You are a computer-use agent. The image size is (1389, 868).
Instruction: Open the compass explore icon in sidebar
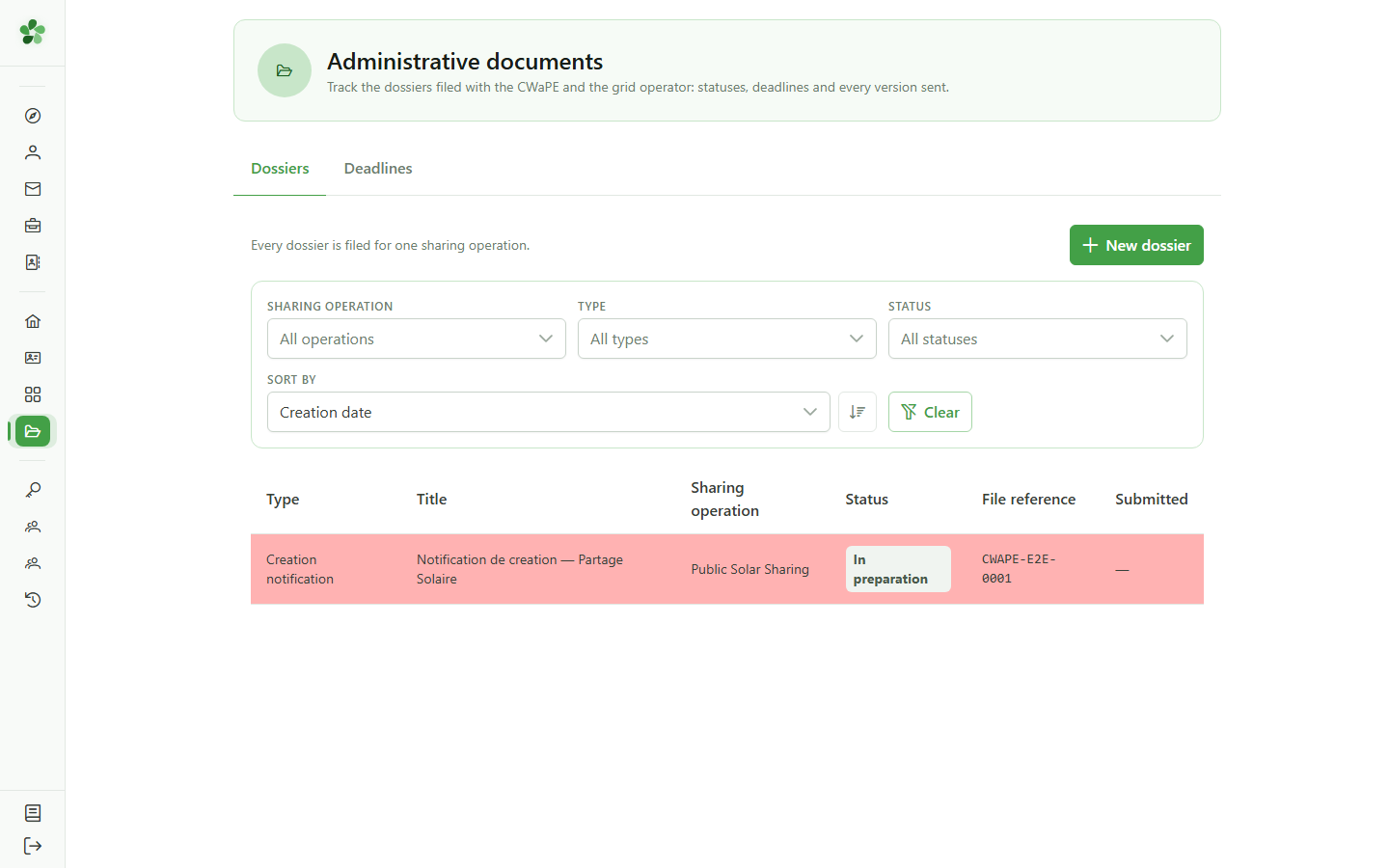(33, 116)
